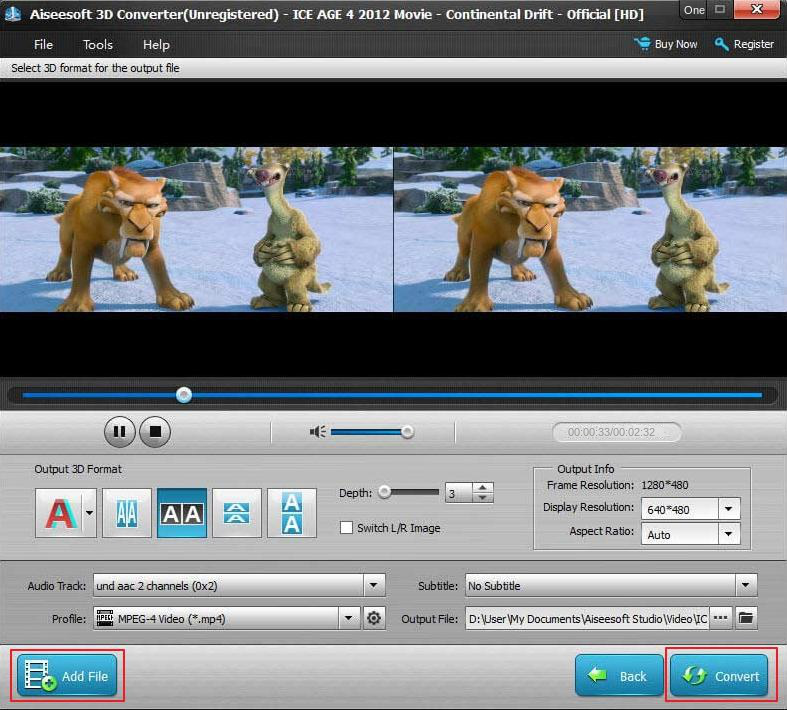The image size is (787, 710).
Task: Expand the Display Resolution dropdown
Action: (x=729, y=508)
